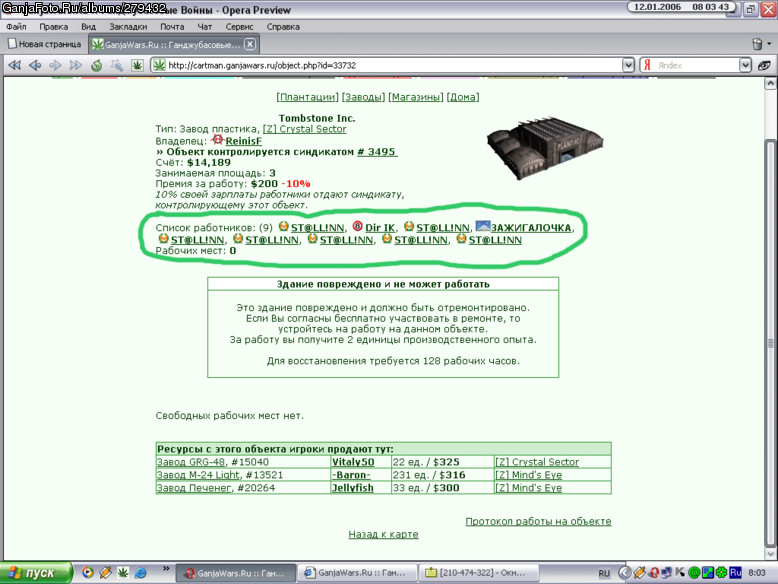Open Завод Печенег link
This screenshot has height=584, width=778.
[x=194, y=488]
